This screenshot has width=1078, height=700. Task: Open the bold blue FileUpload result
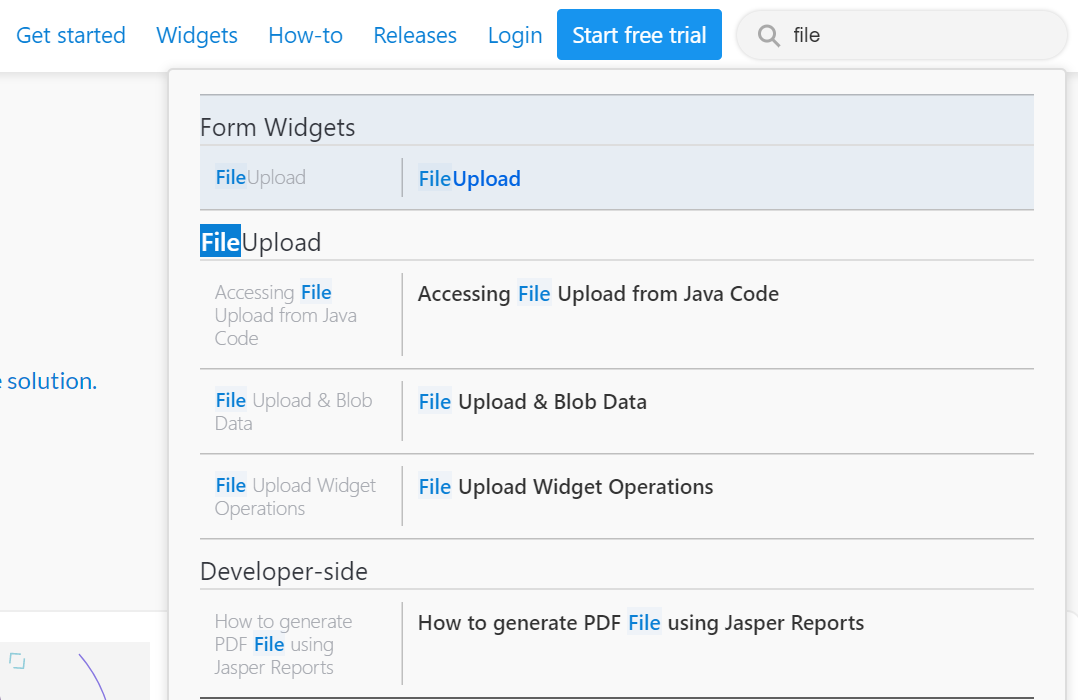tap(469, 179)
